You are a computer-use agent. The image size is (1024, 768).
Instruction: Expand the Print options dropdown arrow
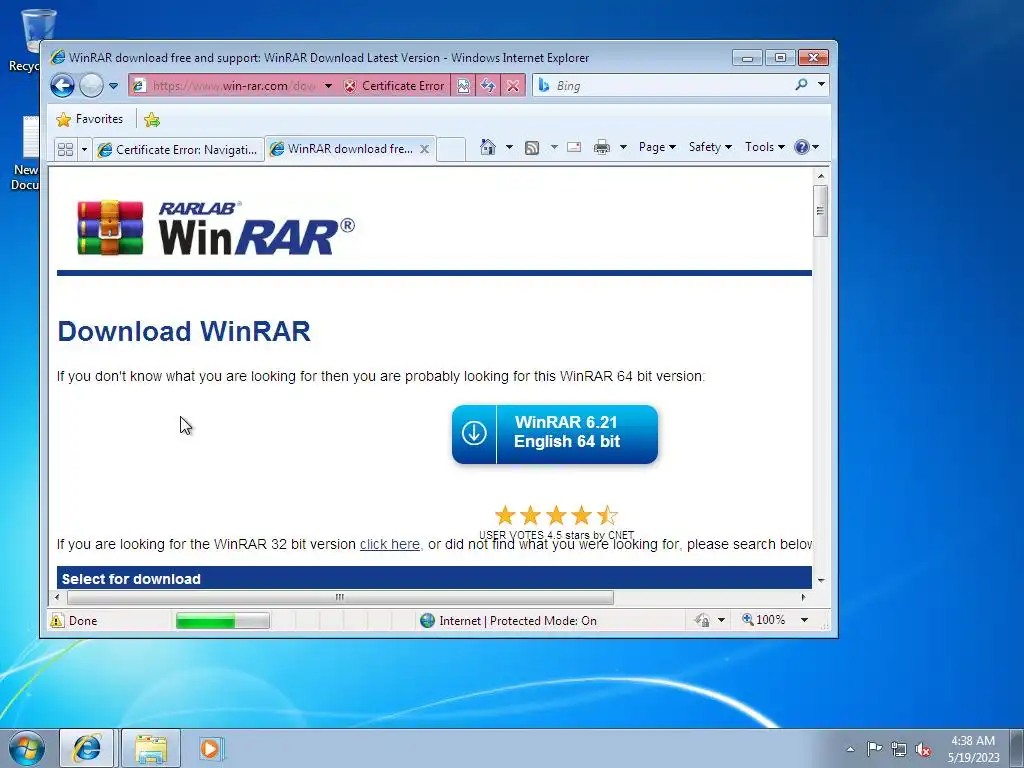[623, 147]
